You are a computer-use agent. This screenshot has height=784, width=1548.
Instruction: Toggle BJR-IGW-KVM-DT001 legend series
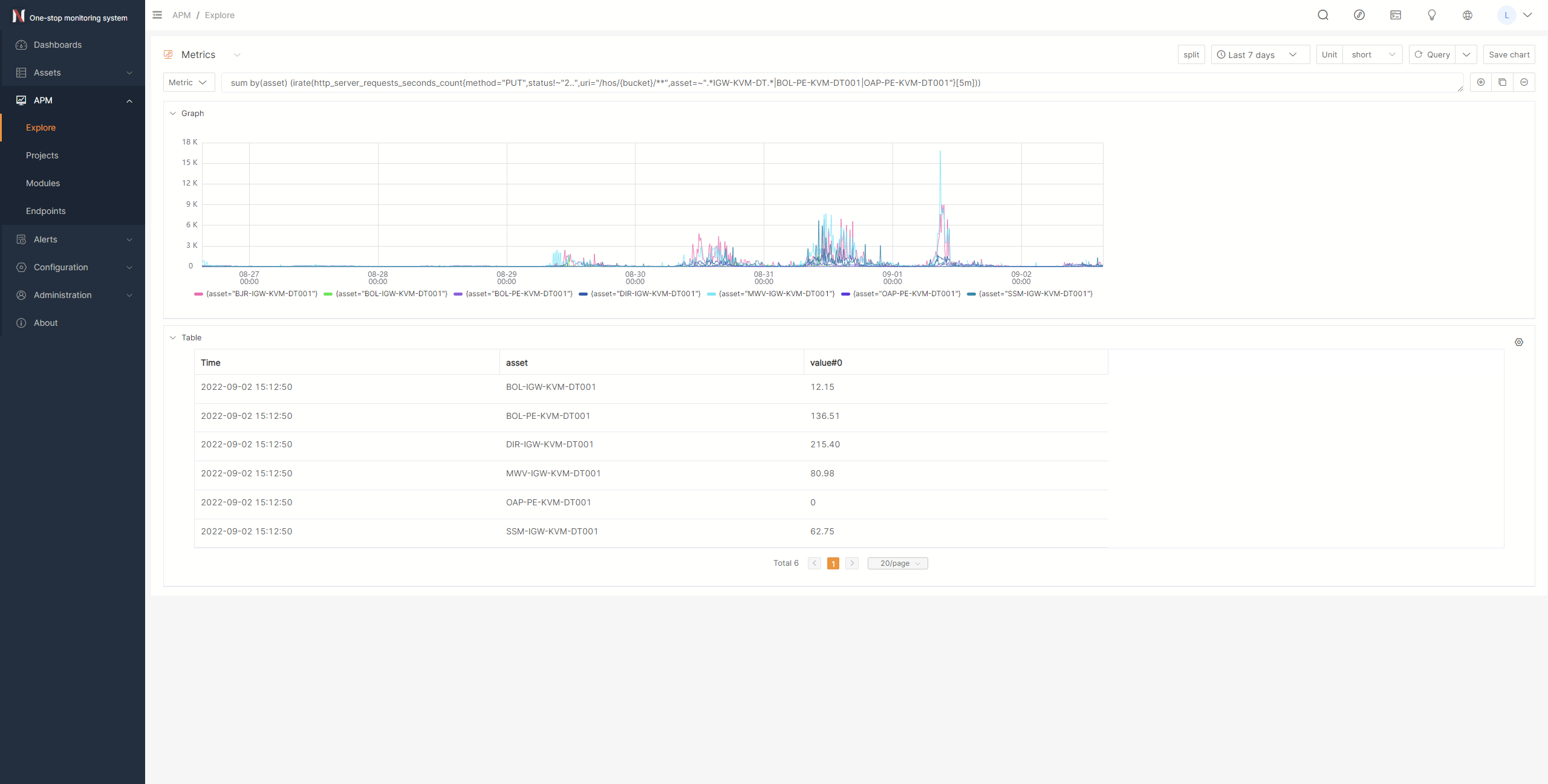coord(256,294)
